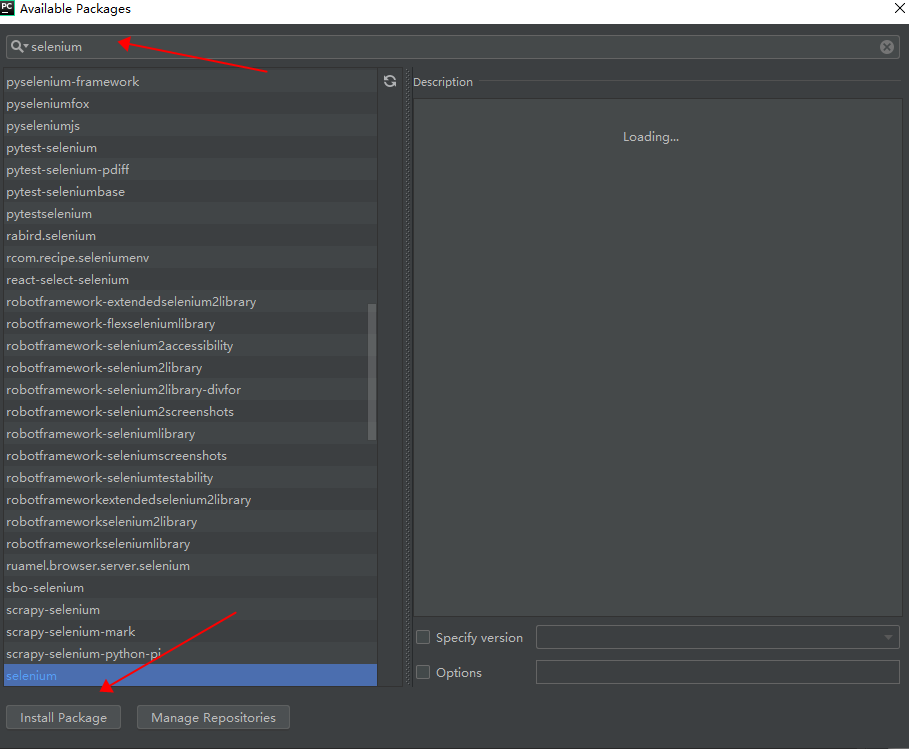Select ruamel.browser.server.selenium
909x749 pixels.
tap(190, 566)
